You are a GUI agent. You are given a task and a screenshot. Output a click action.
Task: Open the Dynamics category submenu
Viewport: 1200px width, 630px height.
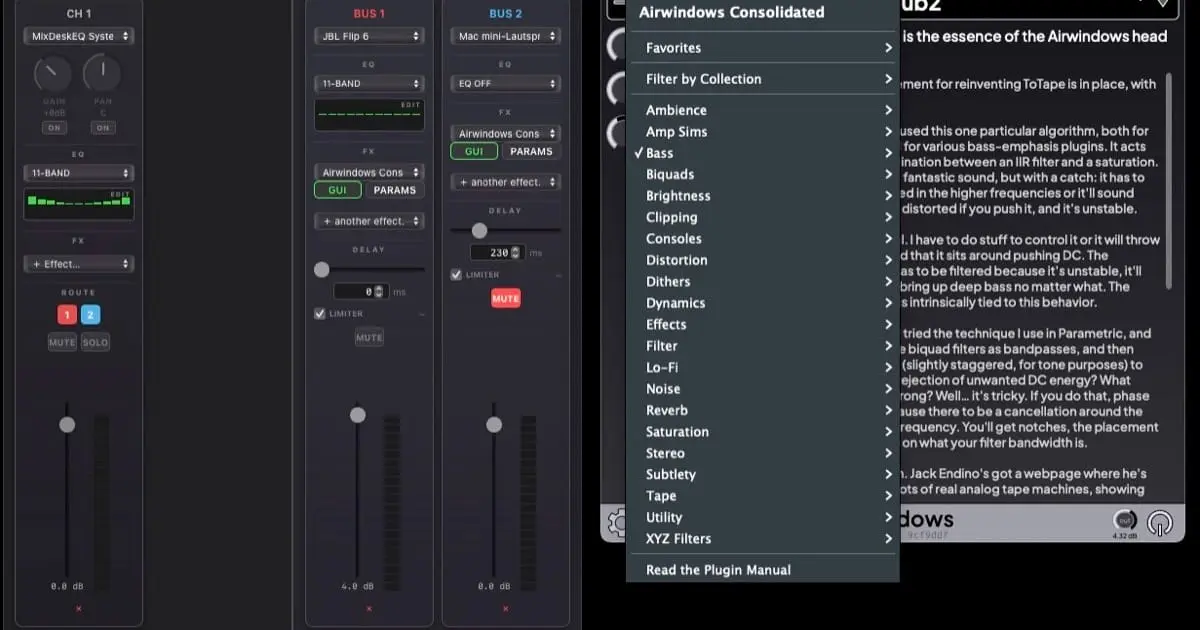pos(763,303)
